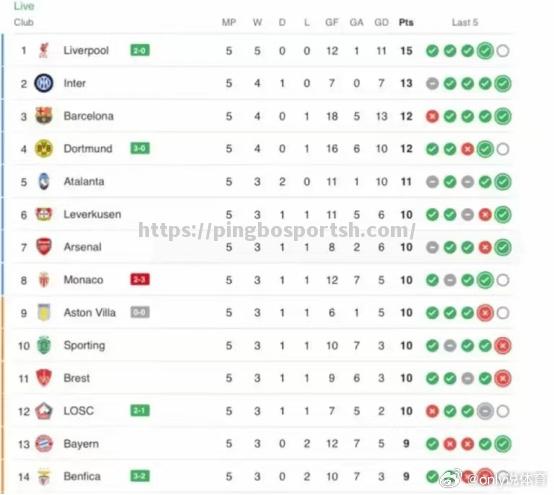
Task: Open Aston Villa's grey 0-0 score badge
Action: pyautogui.click(x=140, y=312)
